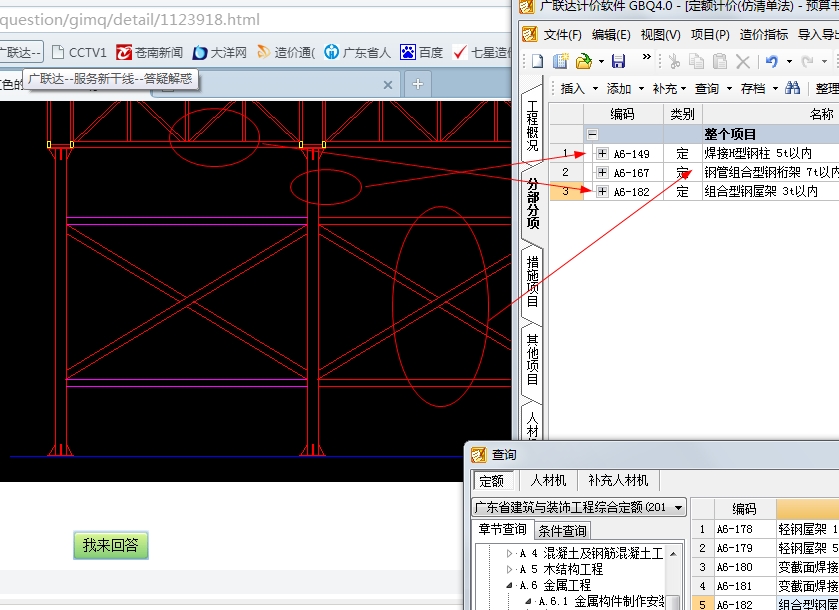
Task: Open the 广东省建筑与装饰工程综合定额 combo box
Action: click(579, 507)
